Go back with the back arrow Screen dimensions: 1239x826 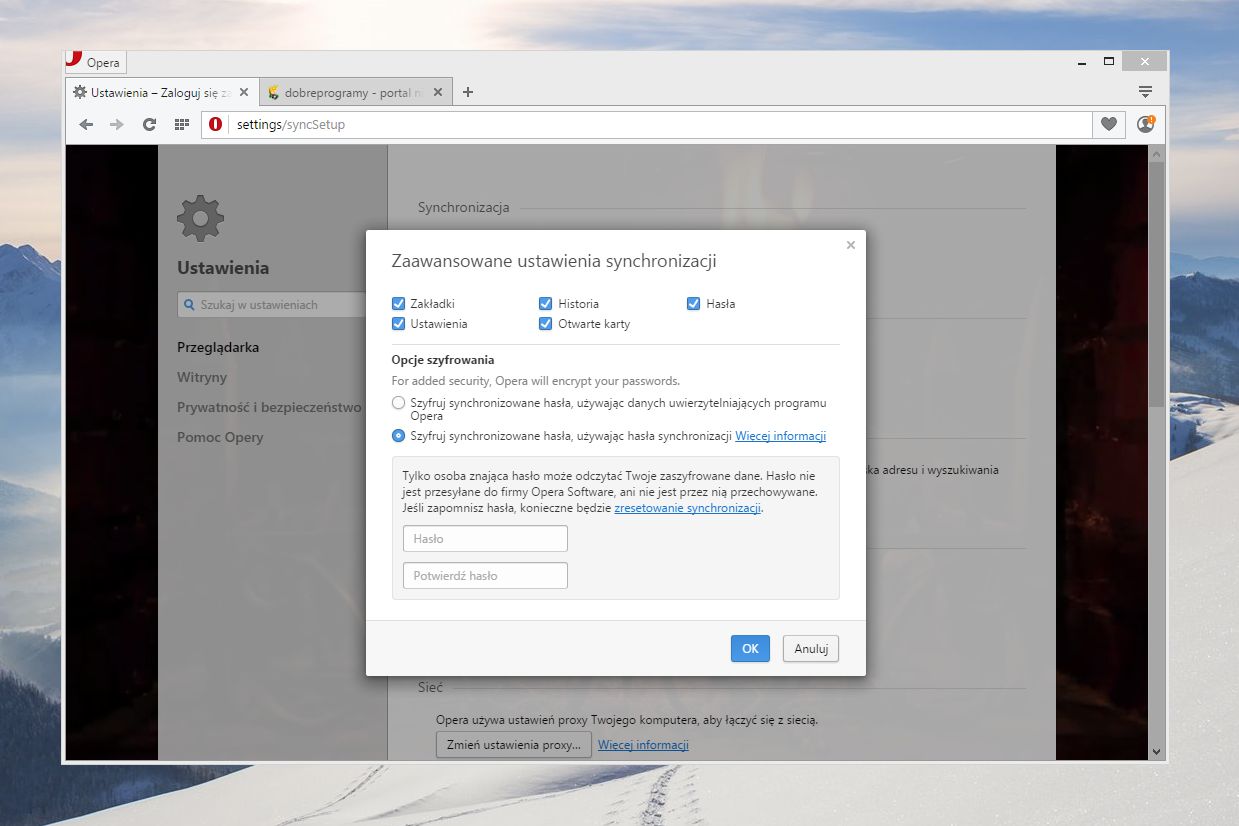pyautogui.click(x=86, y=125)
